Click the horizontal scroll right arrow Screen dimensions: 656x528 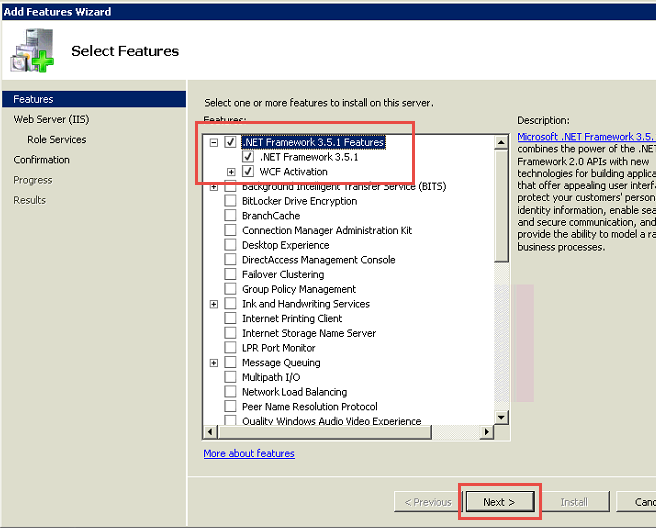point(486,432)
